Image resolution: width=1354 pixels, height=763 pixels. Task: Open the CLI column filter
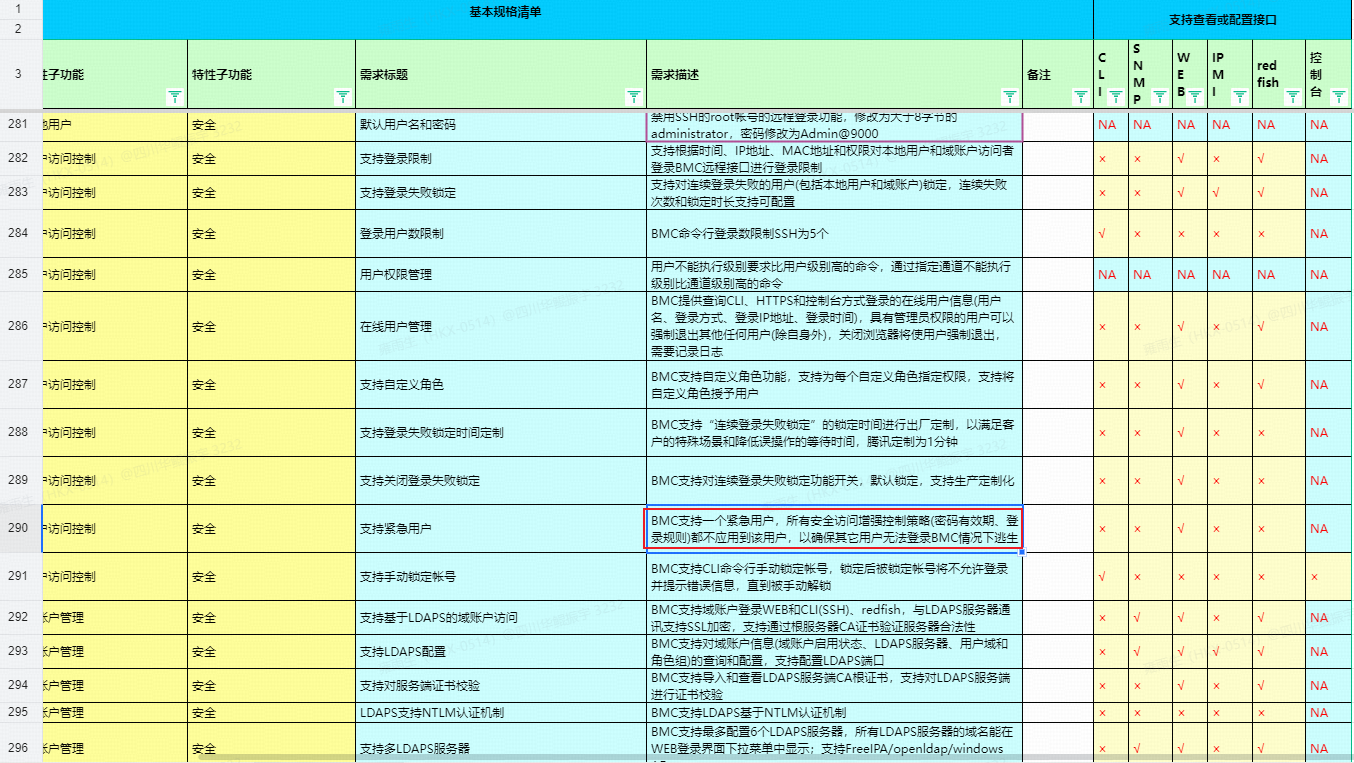1115,97
